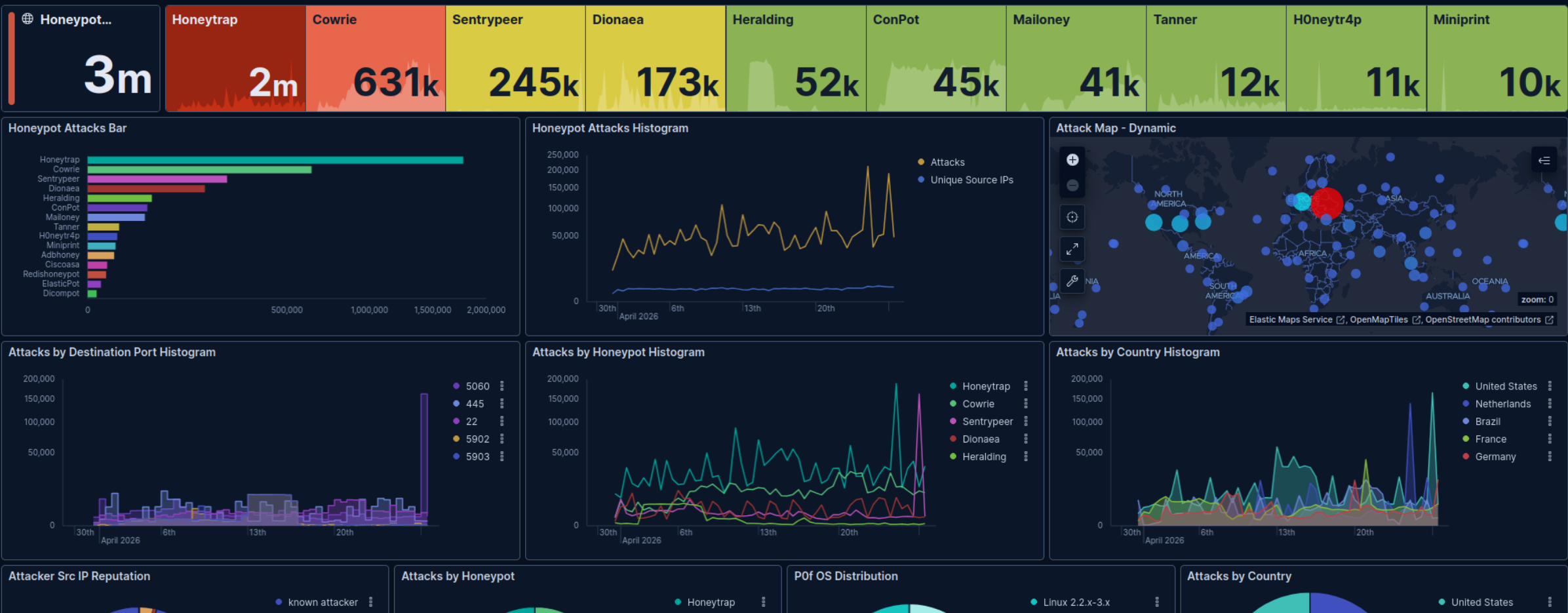
Task: Open options for 445 port legend
Action: 502,404
